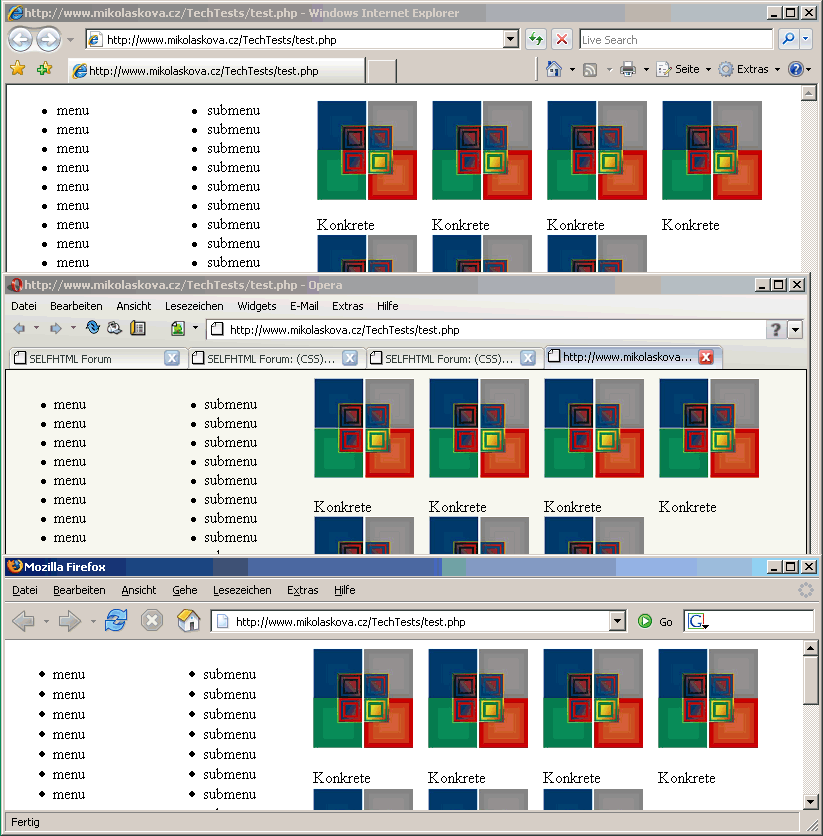Expand the IE address bar dropdown
This screenshot has width=823, height=836.
pos(511,39)
